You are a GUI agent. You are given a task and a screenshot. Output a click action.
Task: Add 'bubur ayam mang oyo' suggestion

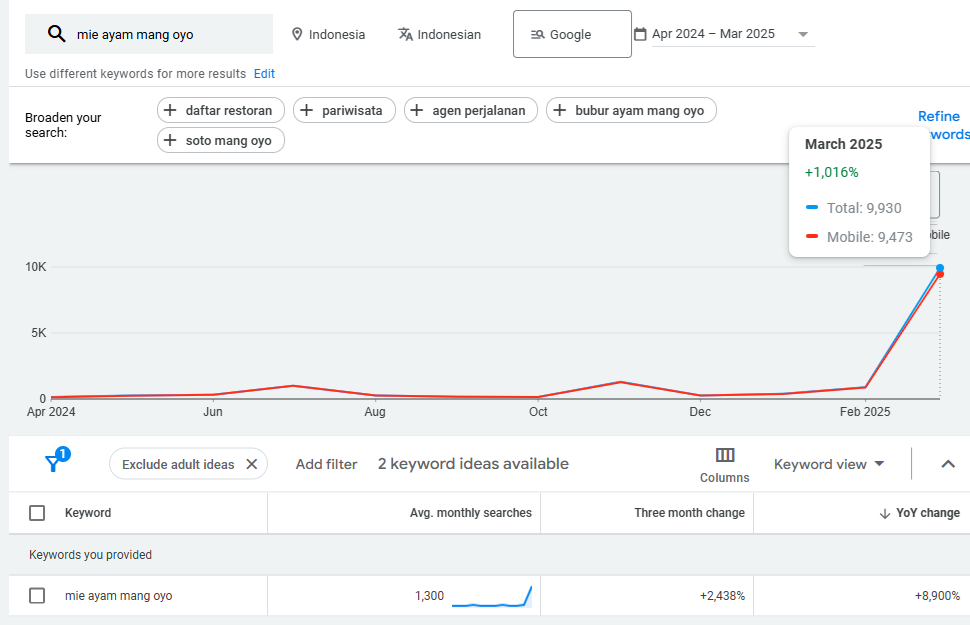point(631,110)
